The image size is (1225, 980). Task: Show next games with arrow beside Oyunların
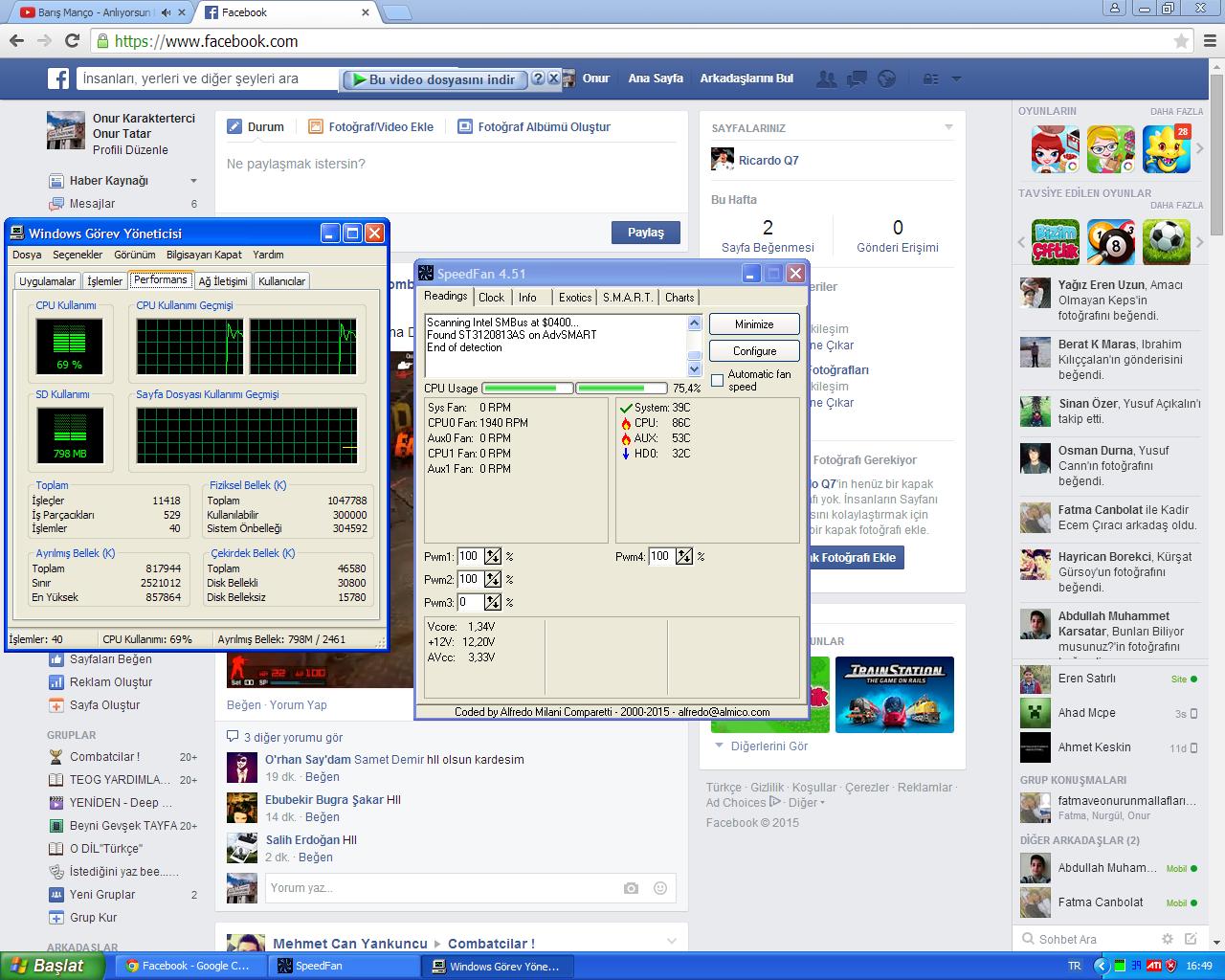click(1200, 149)
